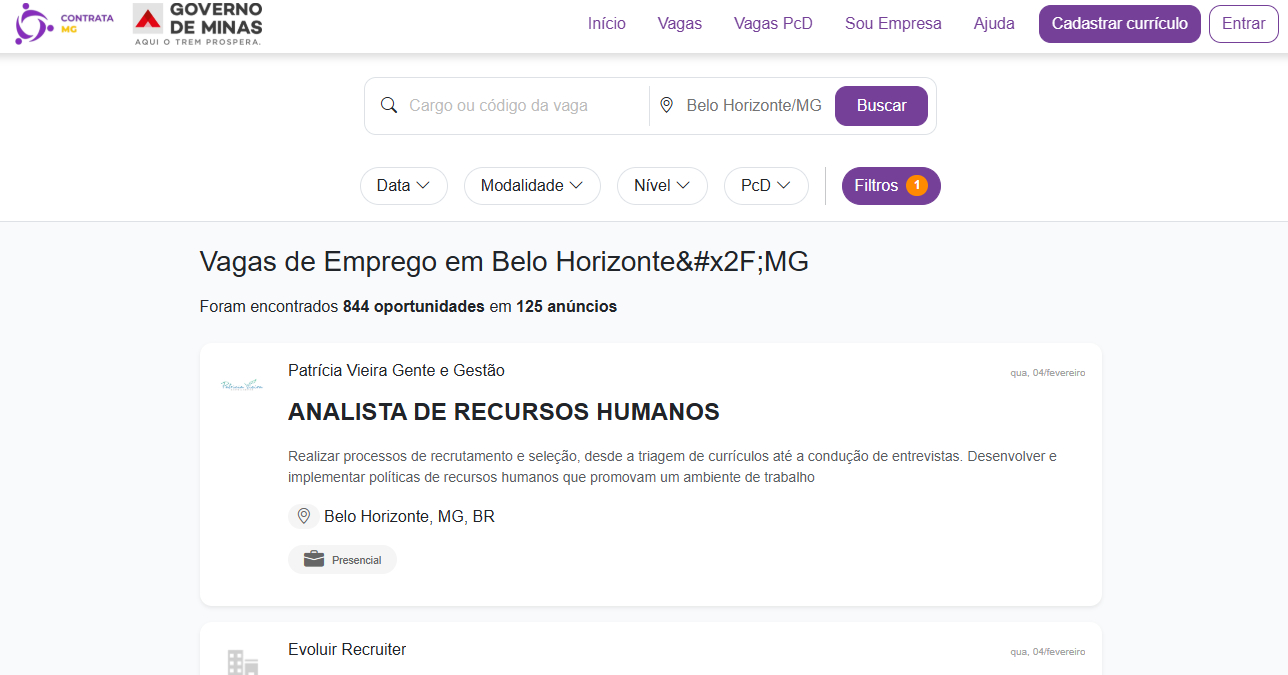Open the Sou Empresa menu item
Viewport: 1288px width, 675px height.
click(x=893, y=24)
